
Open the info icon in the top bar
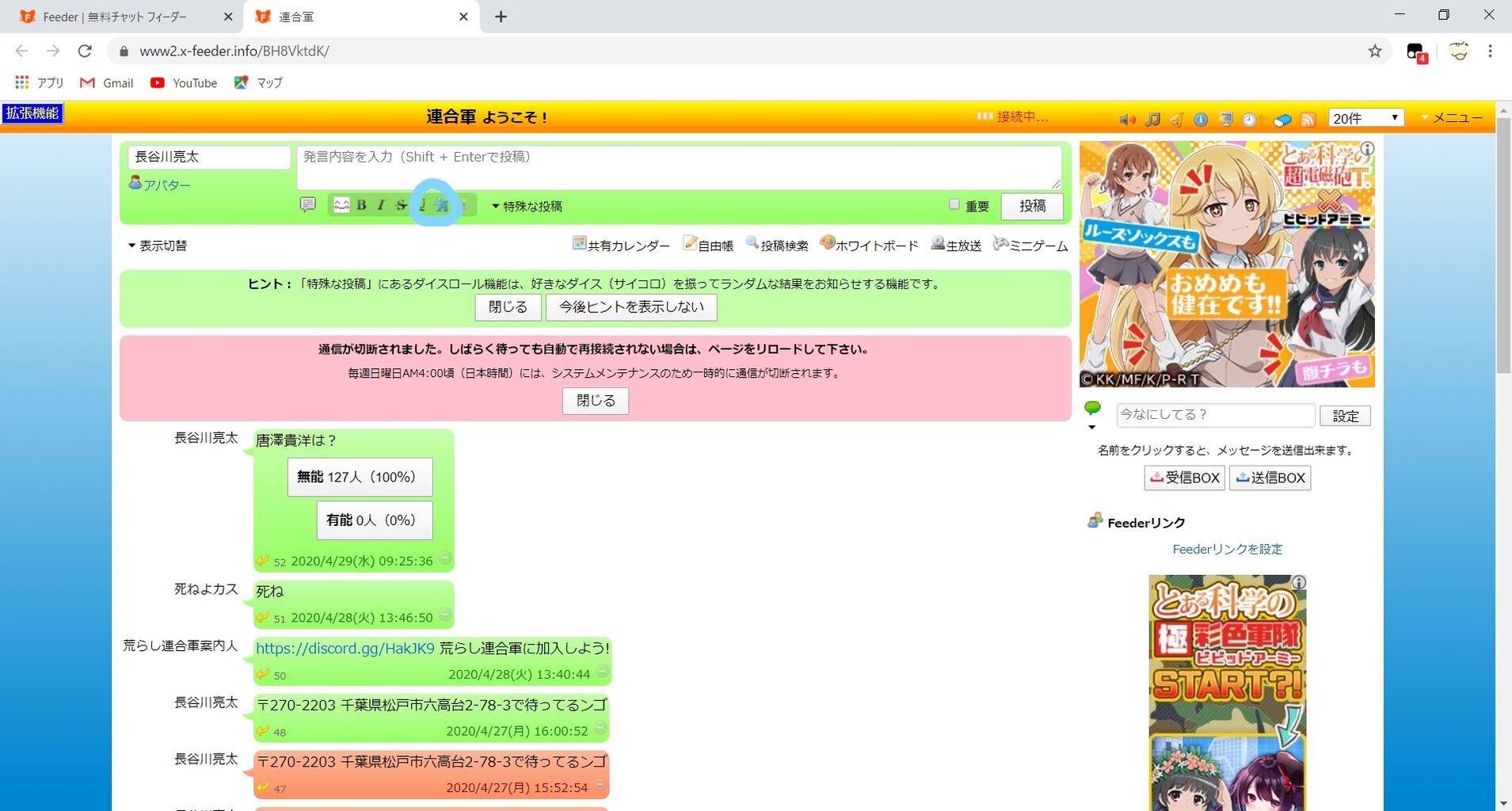[x=1202, y=119]
